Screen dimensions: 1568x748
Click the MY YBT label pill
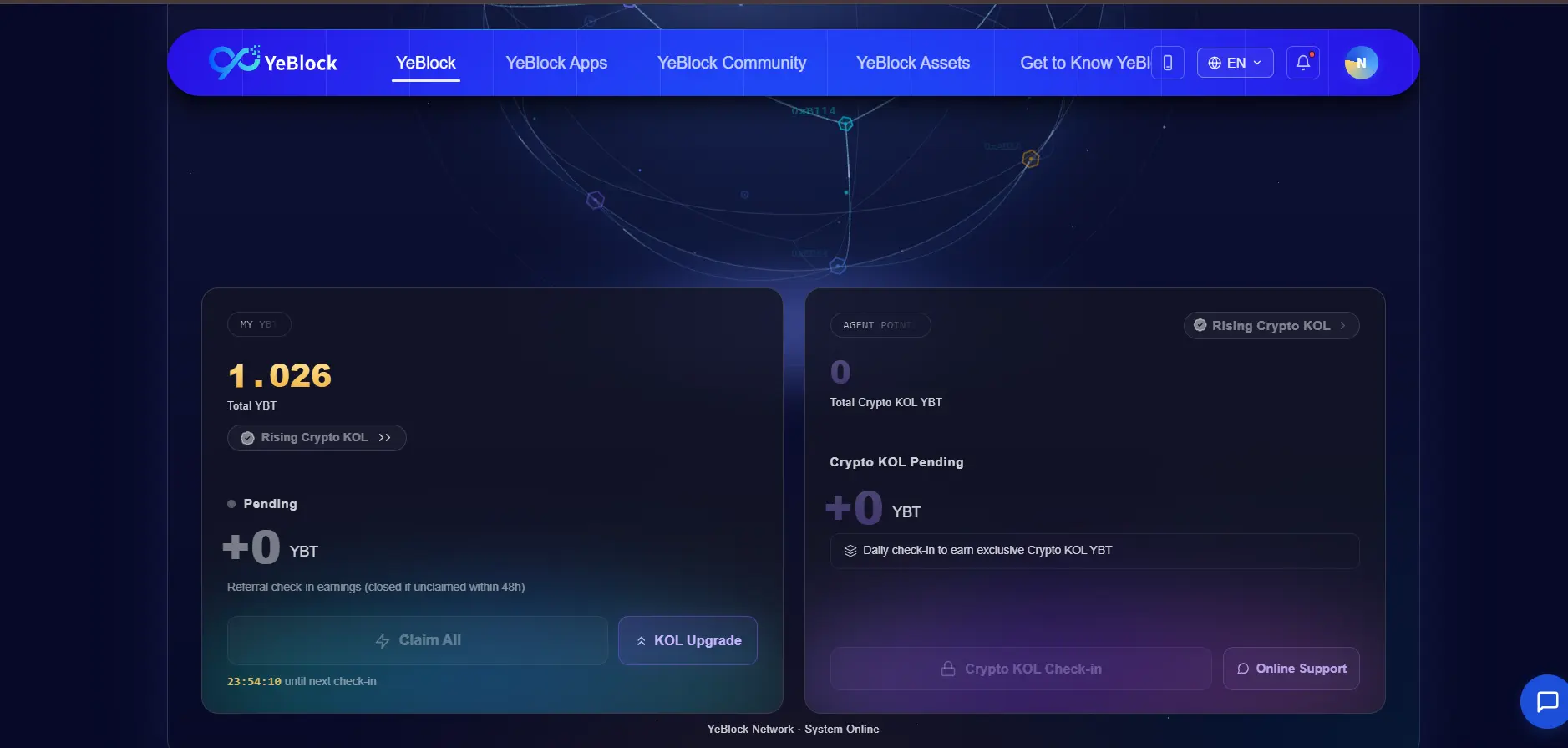point(259,324)
